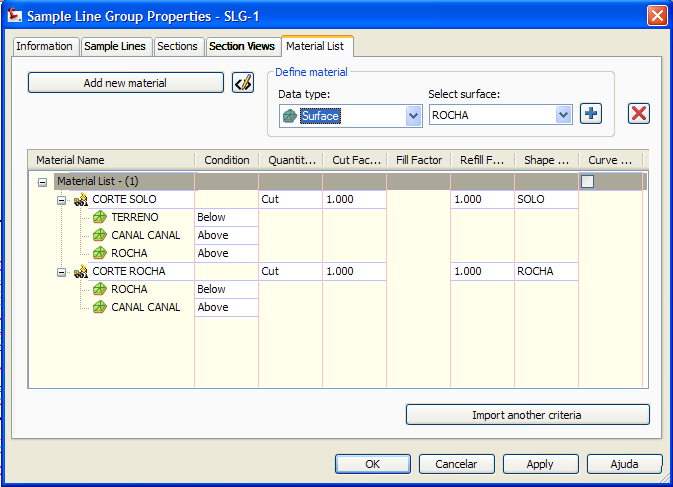The image size is (673, 487).
Task: Click the ROCHA shape style cell
Action: (x=546, y=272)
